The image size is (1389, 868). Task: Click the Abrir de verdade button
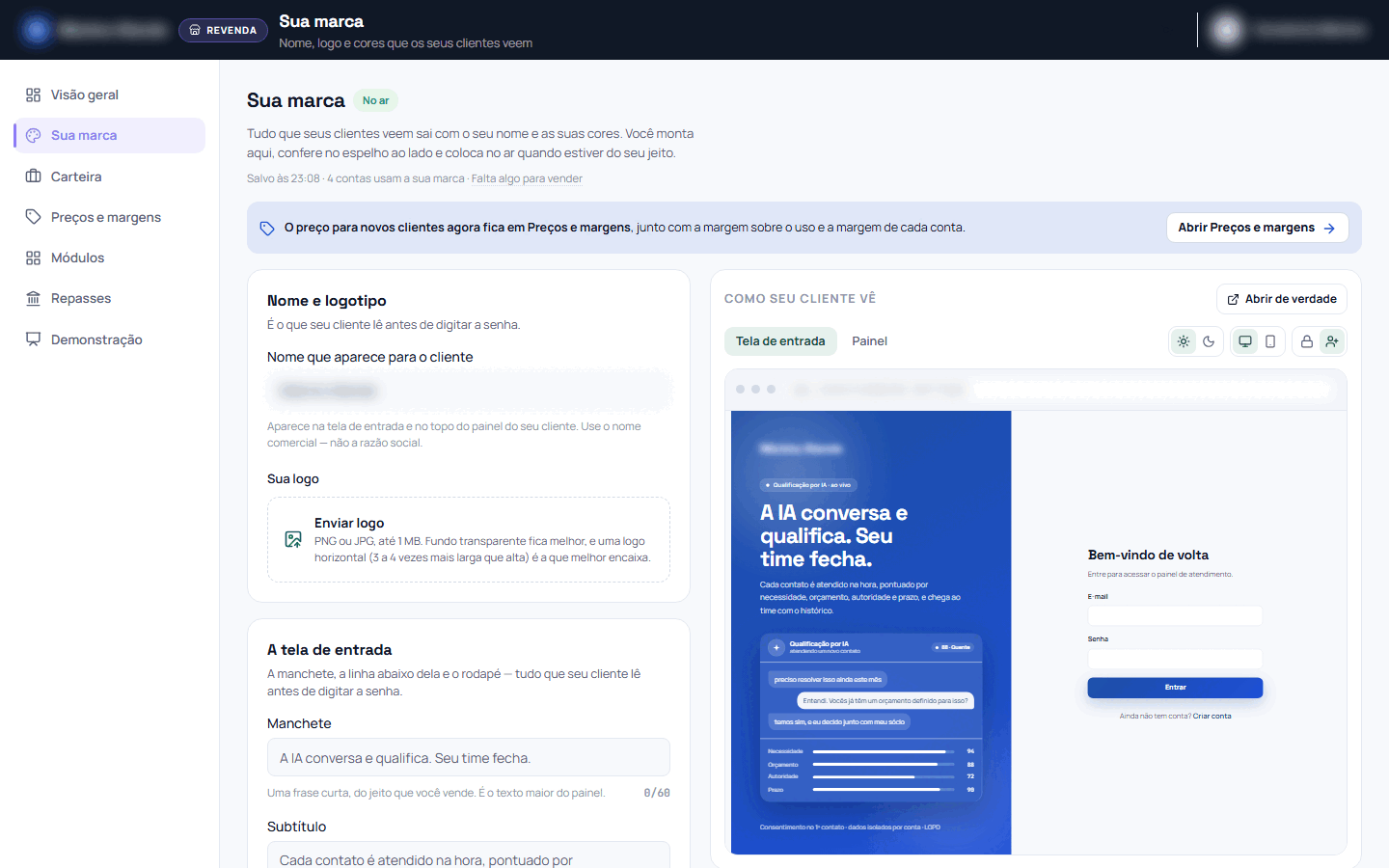(x=1282, y=299)
